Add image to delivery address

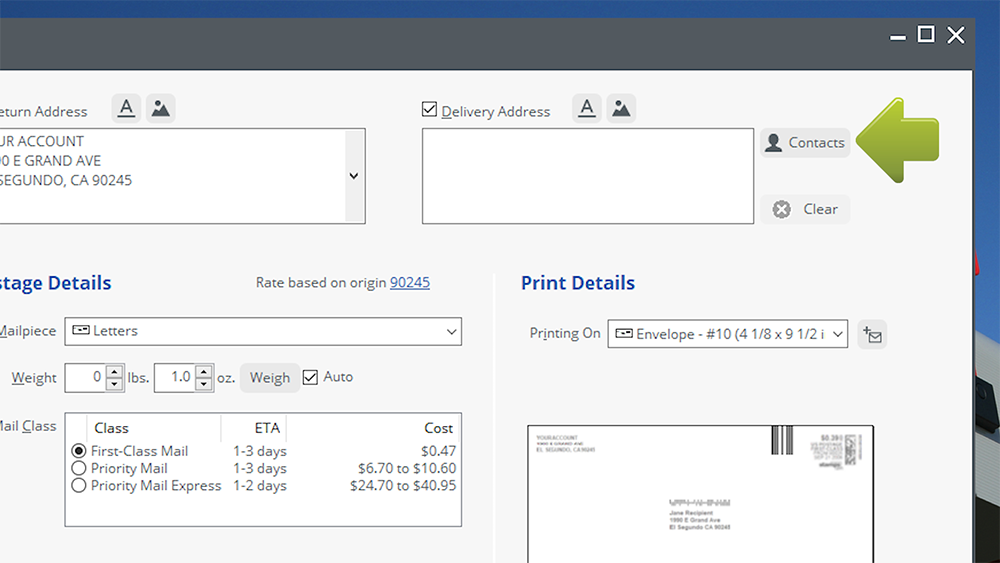click(621, 108)
